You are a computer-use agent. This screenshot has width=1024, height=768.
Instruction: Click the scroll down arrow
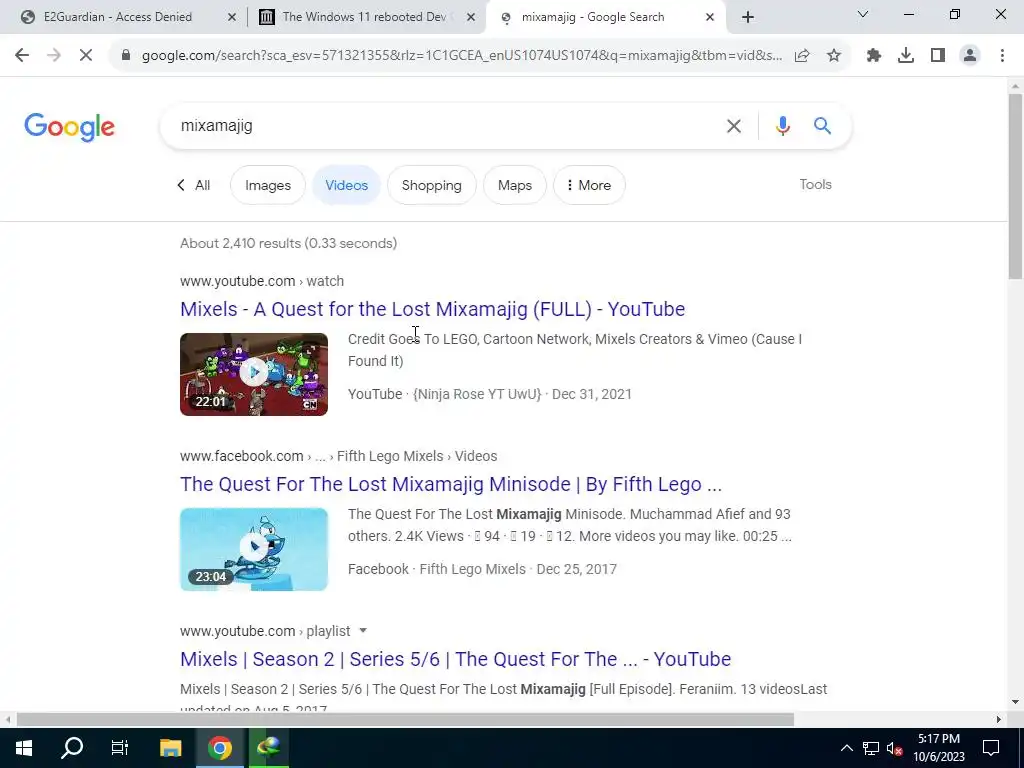point(1015,702)
